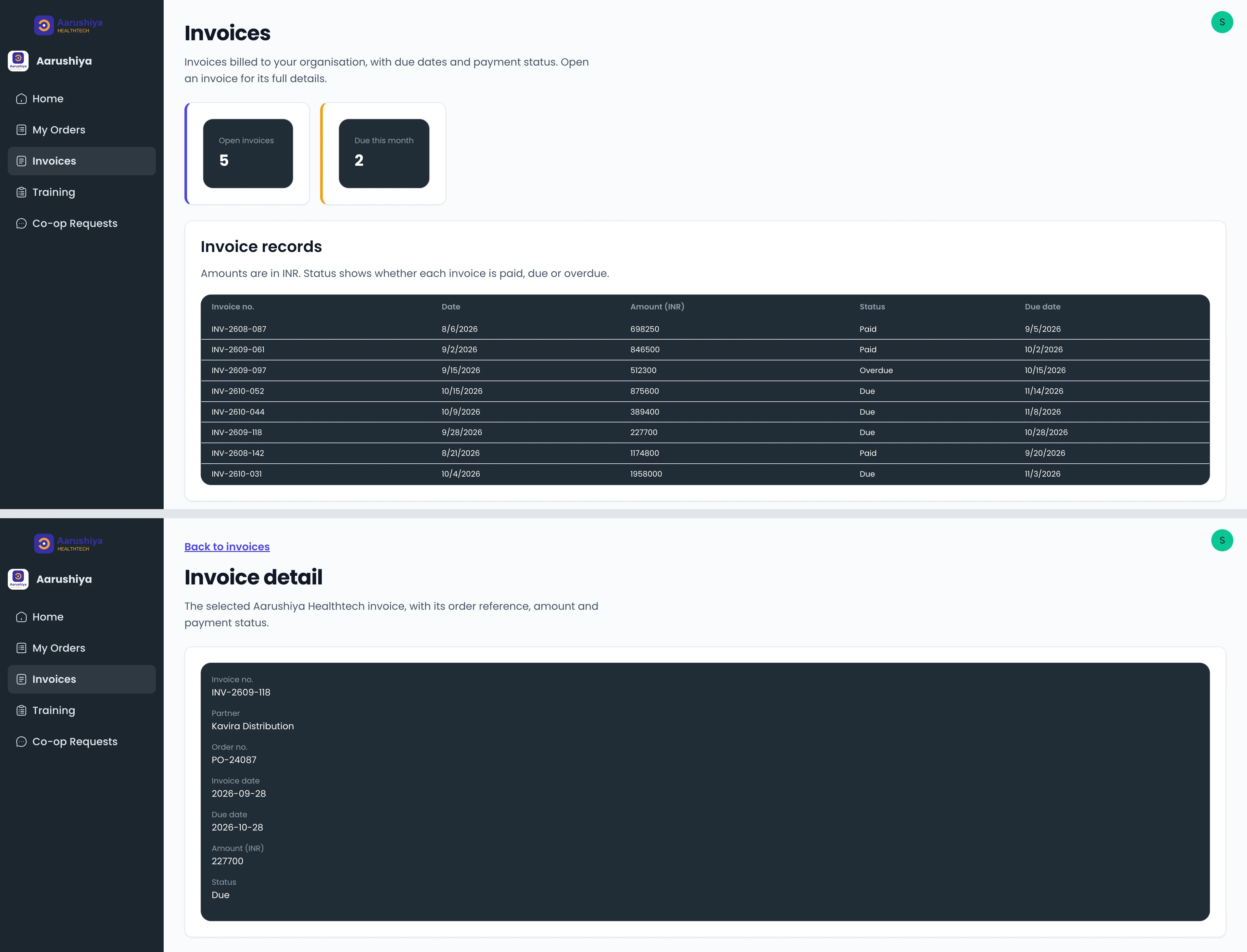Viewport: 1247px width, 952px height.
Task: Click the Paid status for INV-2608-142
Action: (868, 453)
